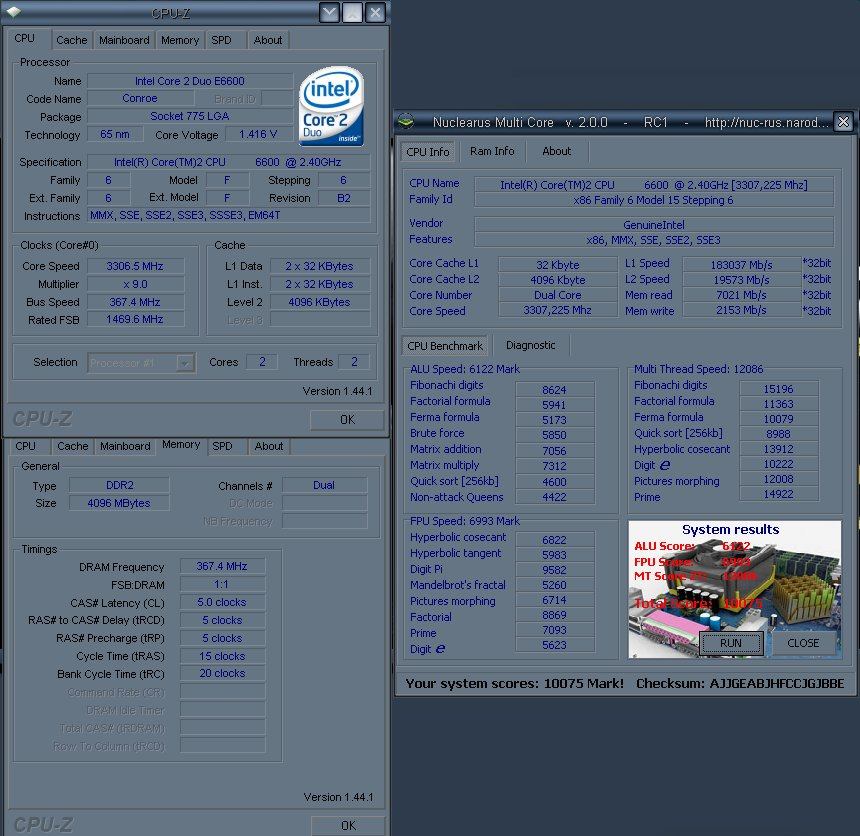860x836 pixels.
Task: Click the Mem read value 7021 Mb/s
Action: pyautogui.click(x=742, y=295)
